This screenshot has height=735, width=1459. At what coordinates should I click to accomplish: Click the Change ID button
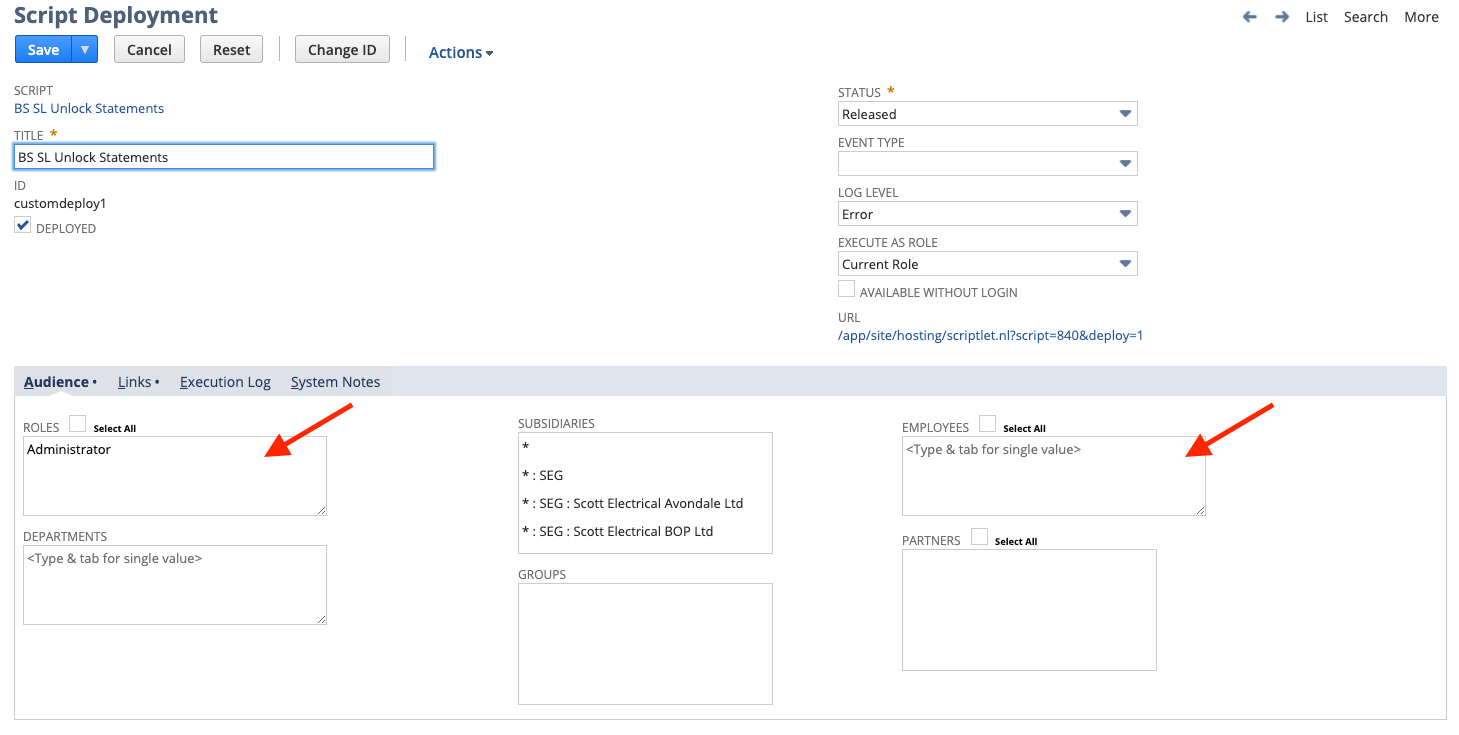(x=342, y=49)
